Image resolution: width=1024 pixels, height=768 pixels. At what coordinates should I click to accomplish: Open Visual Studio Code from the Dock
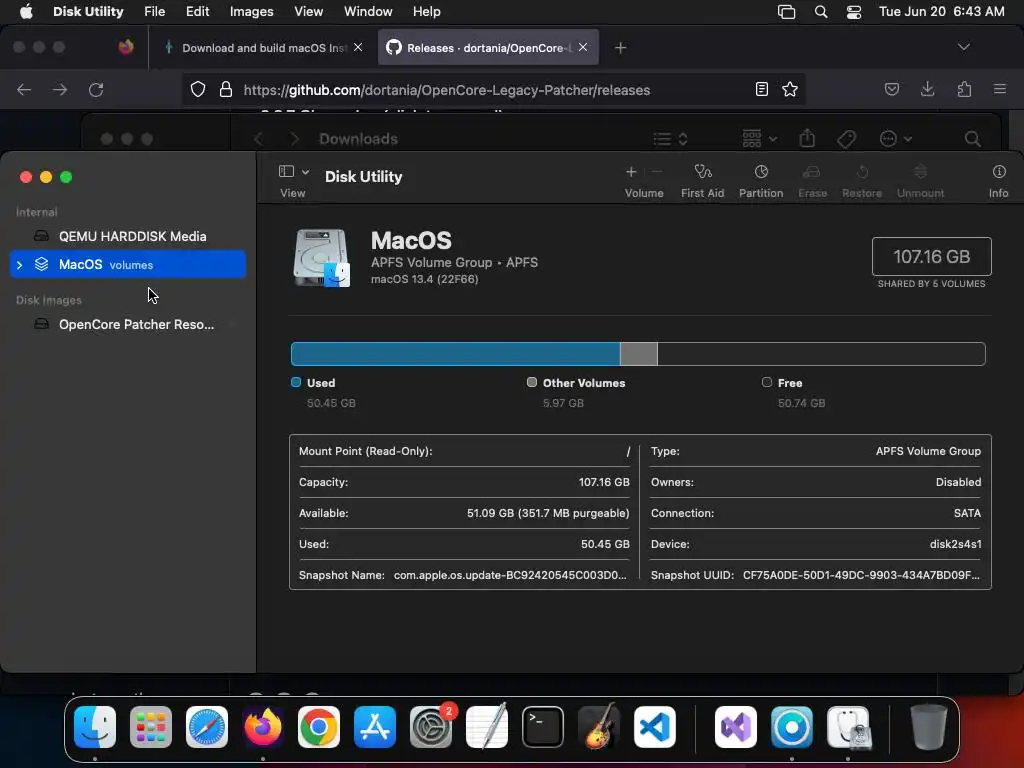[654, 727]
